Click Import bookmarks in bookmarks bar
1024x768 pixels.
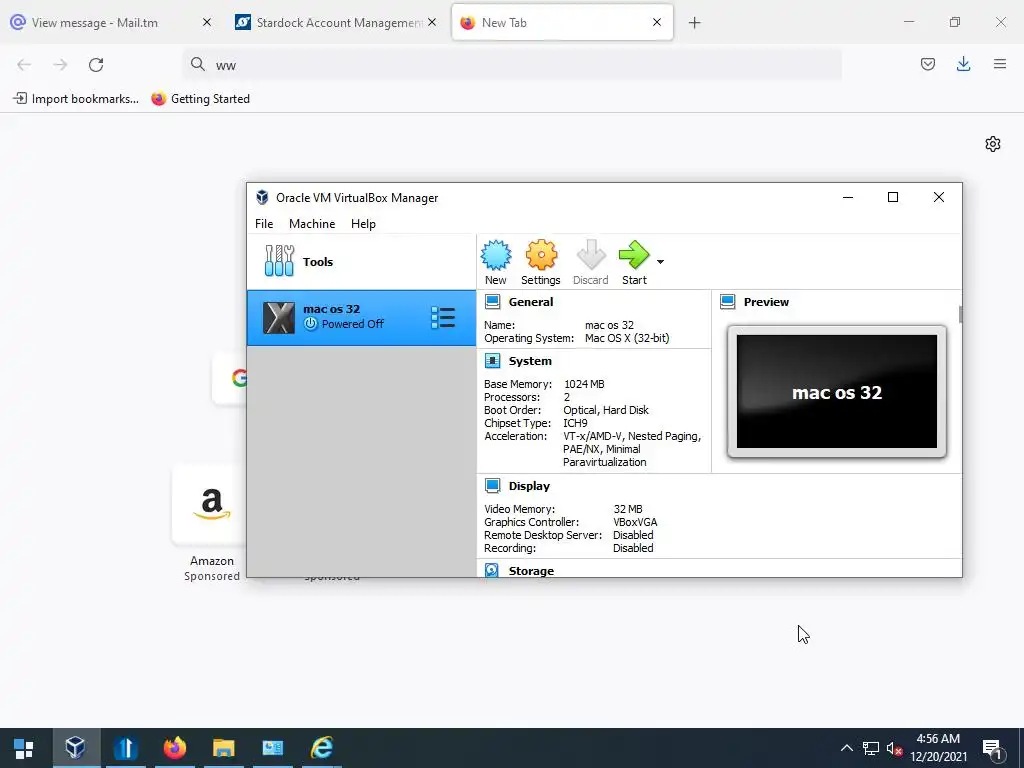(x=76, y=99)
